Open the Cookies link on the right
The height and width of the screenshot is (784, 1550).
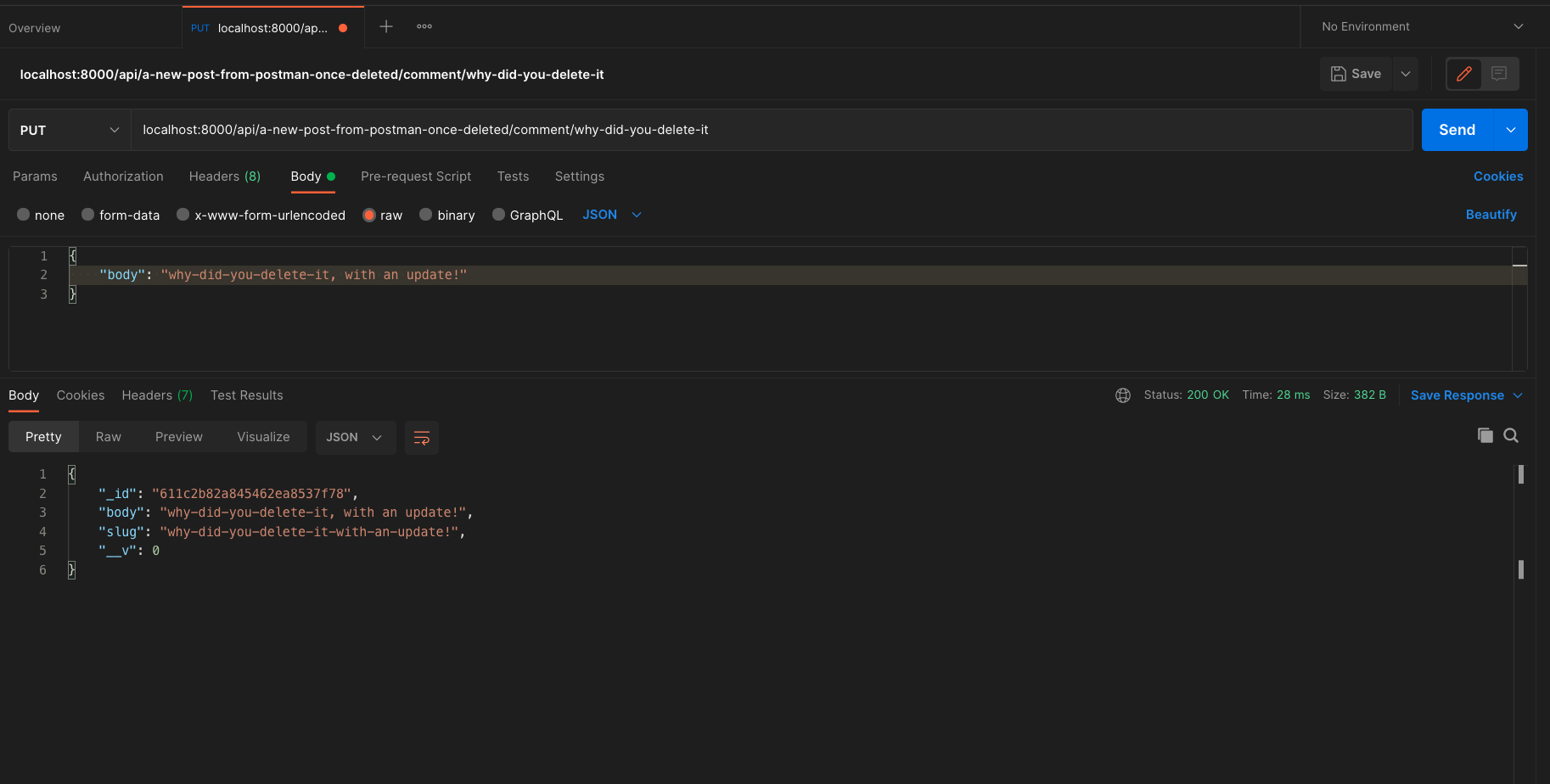pos(1498,176)
